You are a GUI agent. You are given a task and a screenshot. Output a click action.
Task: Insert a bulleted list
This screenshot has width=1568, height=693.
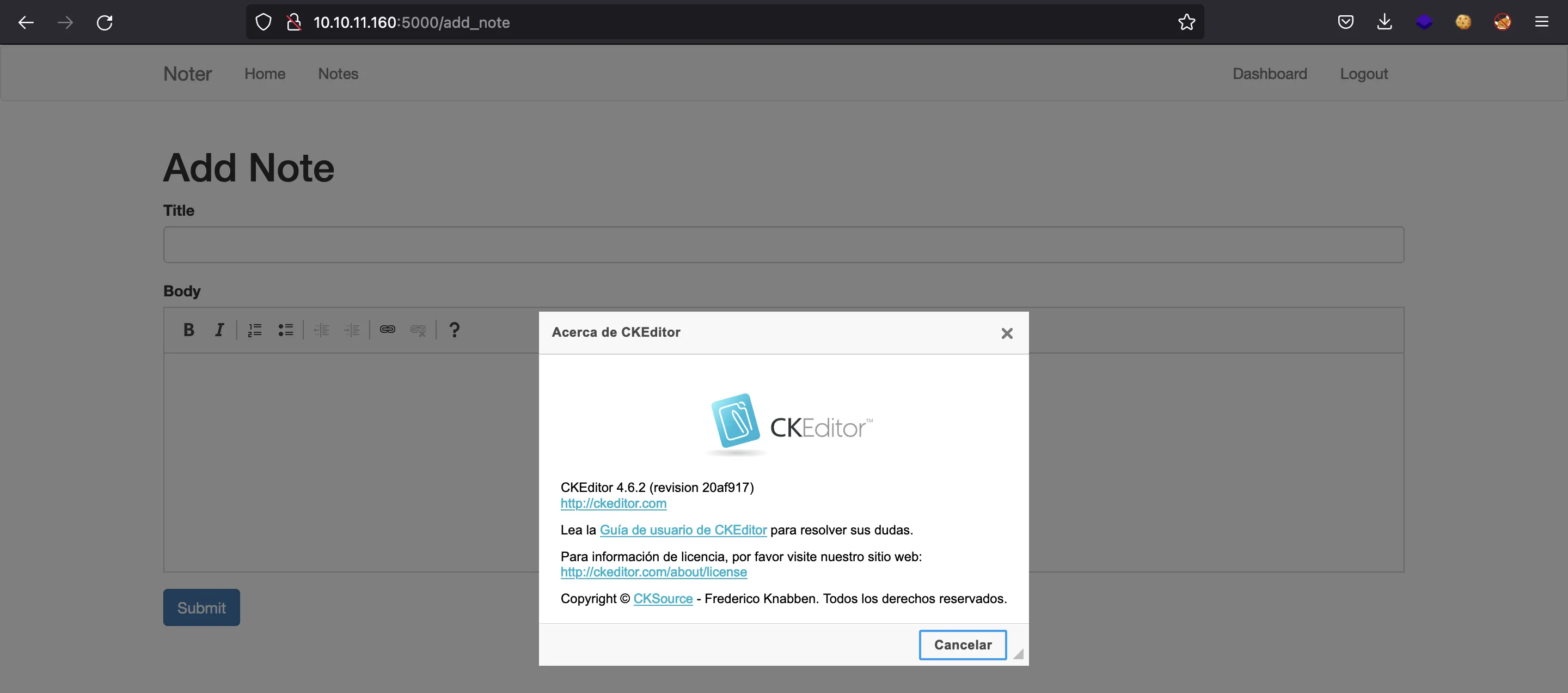point(285,330)
